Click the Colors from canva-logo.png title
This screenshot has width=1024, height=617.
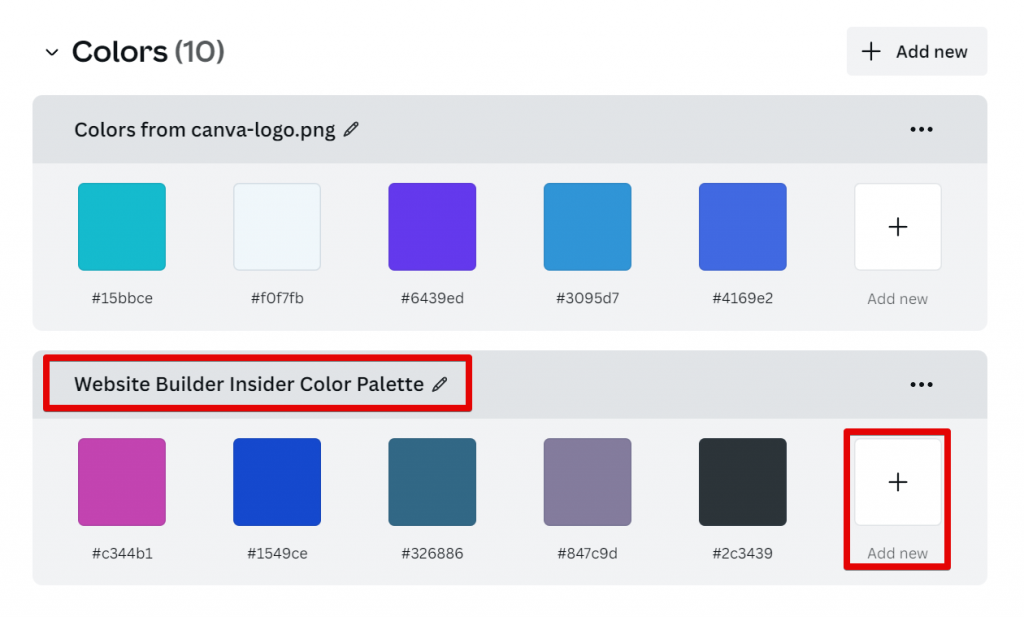click(x=205, y=129)
